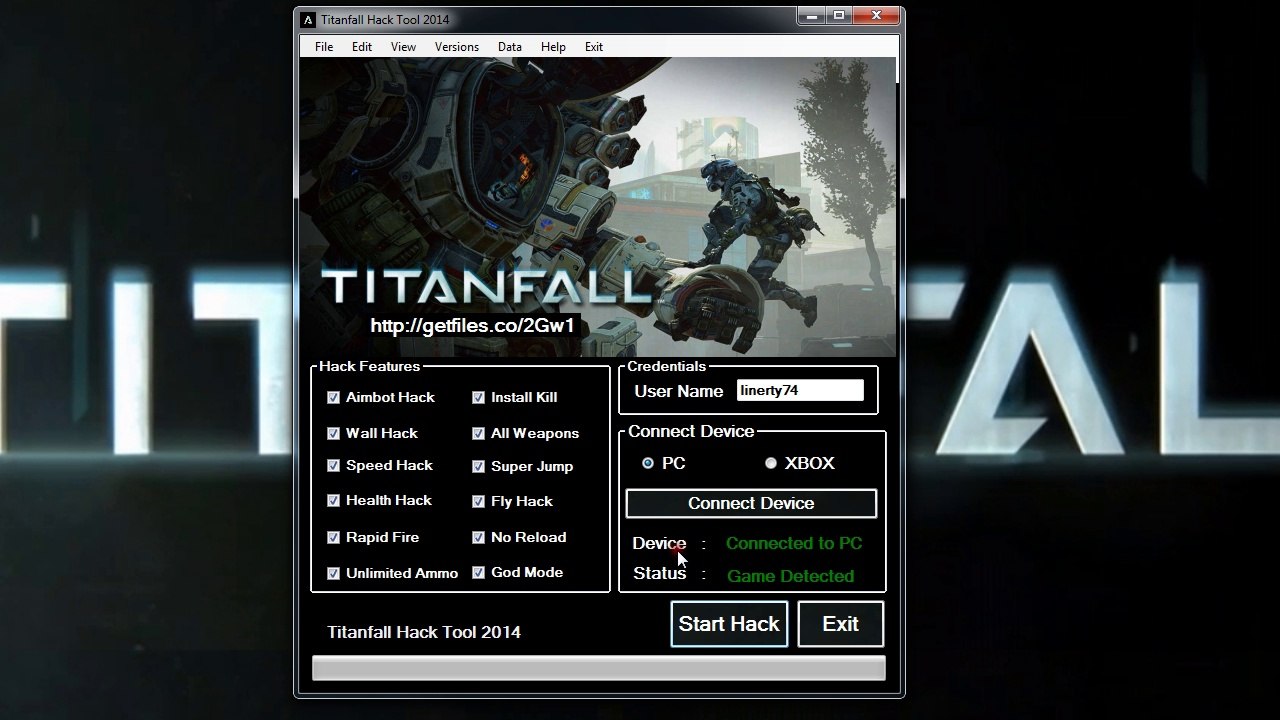This screenshot has height=720, width=1280.
Task: Click the app icon in the title bar
Action: 308,20
